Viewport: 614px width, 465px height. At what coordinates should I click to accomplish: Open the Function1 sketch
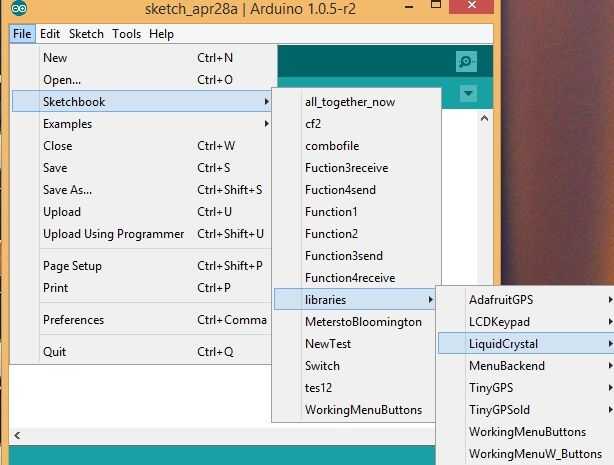pyautogui.click(x=356, y=212)
